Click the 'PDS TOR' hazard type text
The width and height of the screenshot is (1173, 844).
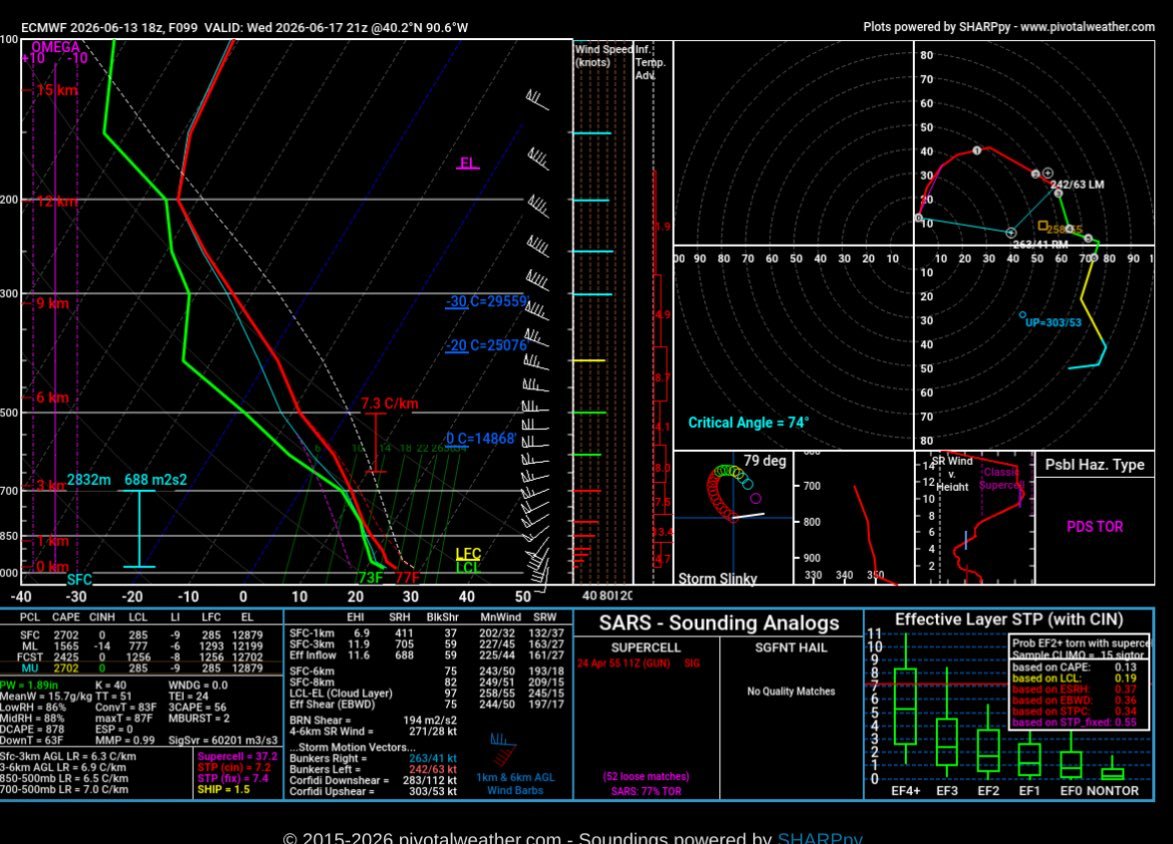pos(1094,527)
